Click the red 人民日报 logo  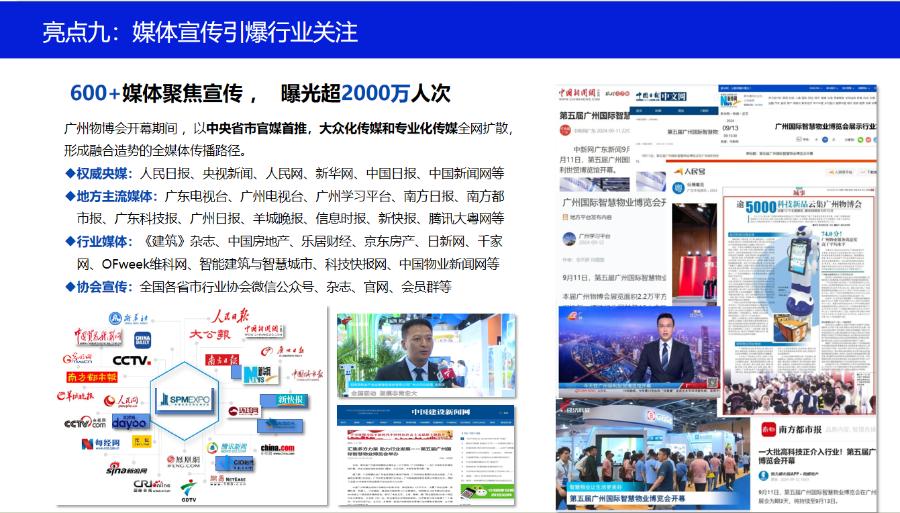click(x=230, y=316)
